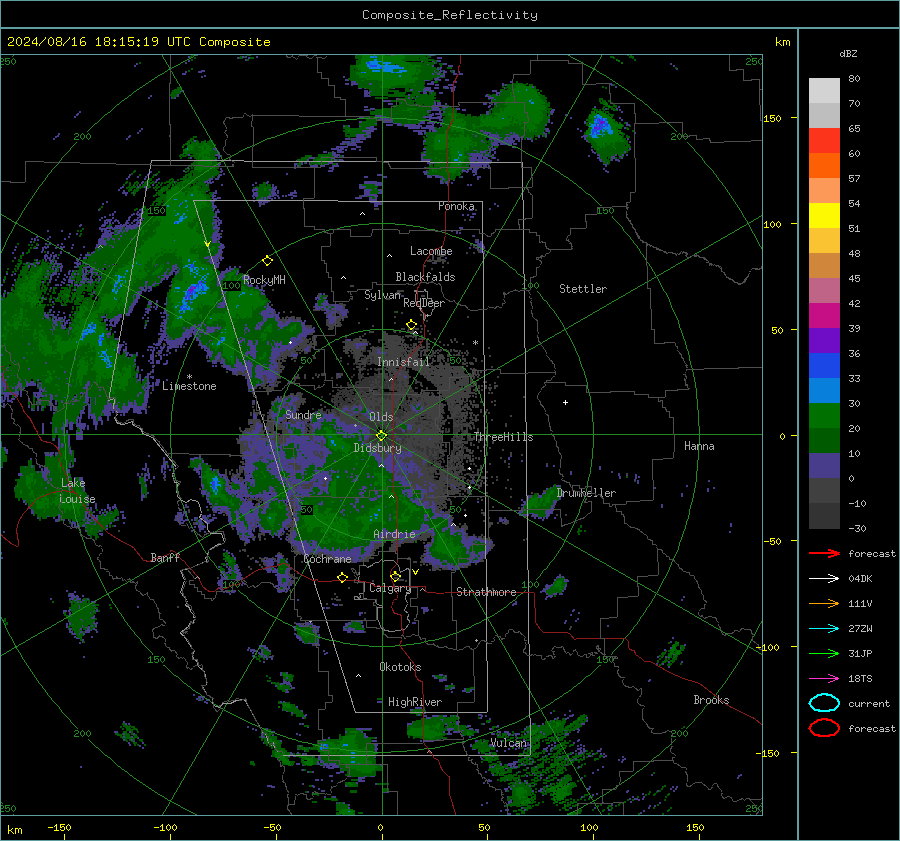The width and height of the screenshot is (900, 841).
Task: Click the yellow diamond marker beside RockyMH
Action: [267, 261]
